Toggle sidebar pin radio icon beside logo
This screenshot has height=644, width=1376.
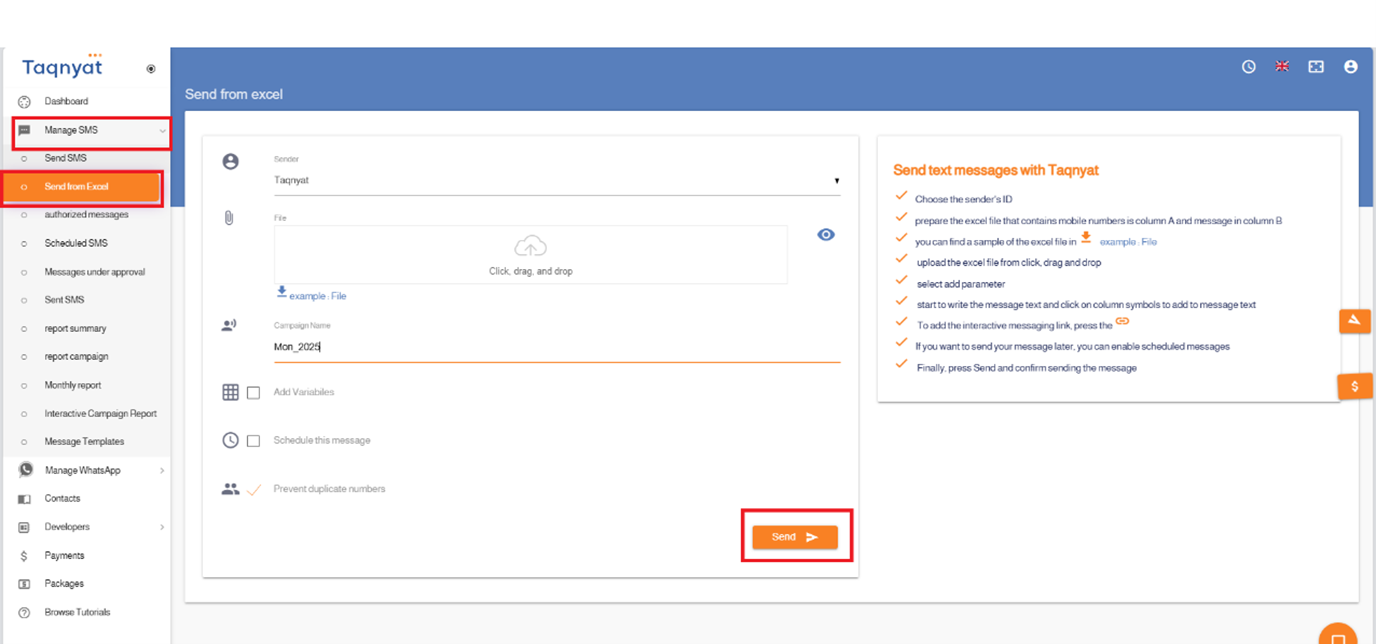tap(151, 69)
